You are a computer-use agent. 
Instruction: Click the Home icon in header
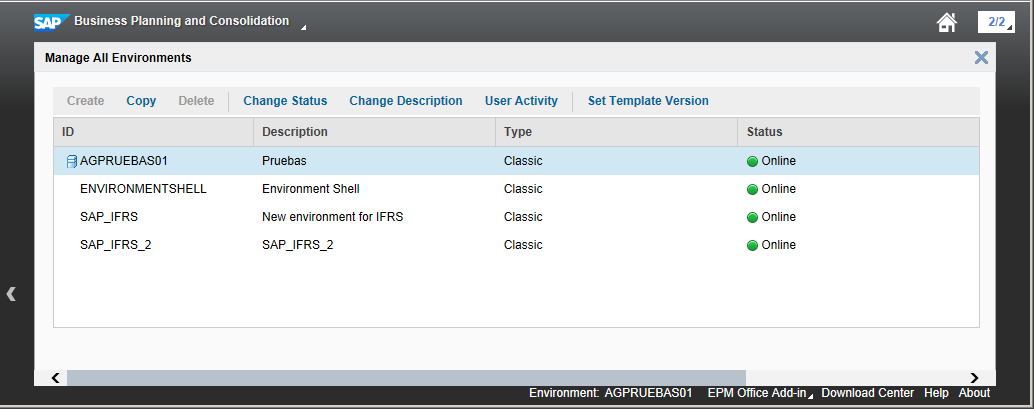[947, 22]
